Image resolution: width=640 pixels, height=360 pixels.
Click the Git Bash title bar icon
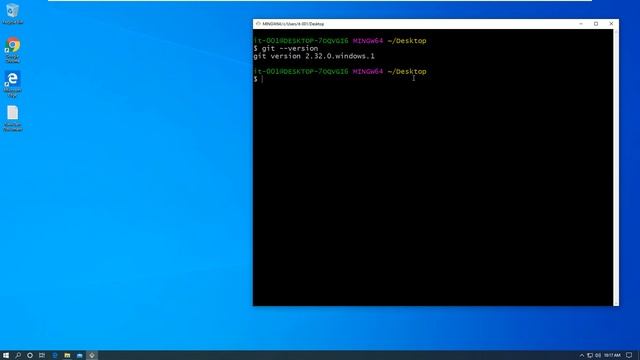pos(258,24)
